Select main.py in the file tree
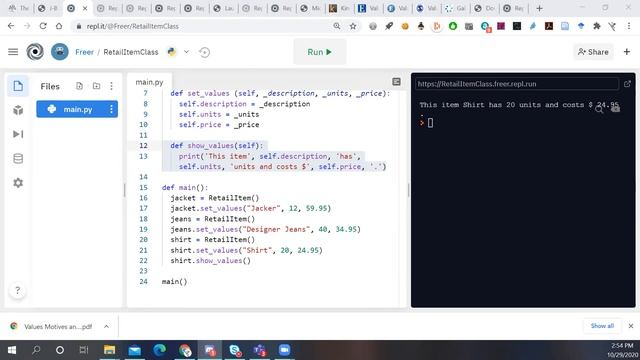Screen dimensions: 640x360 coord(77,109)
